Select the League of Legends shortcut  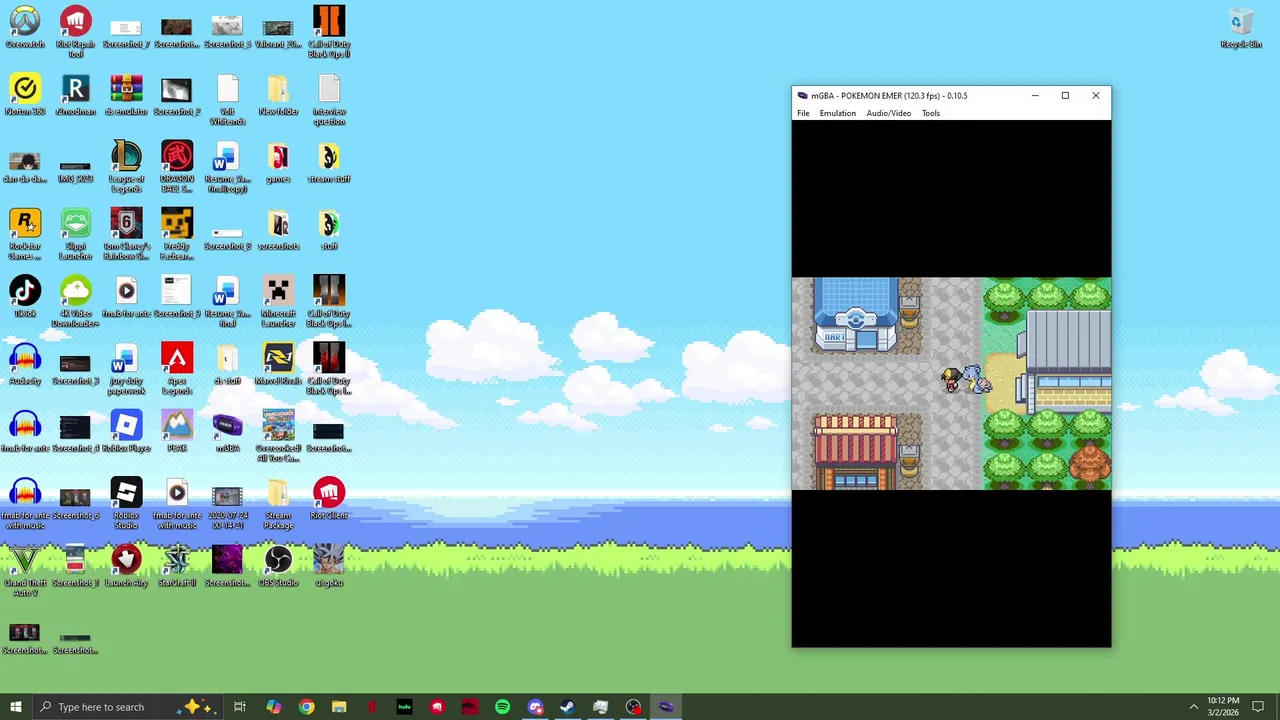126,166
